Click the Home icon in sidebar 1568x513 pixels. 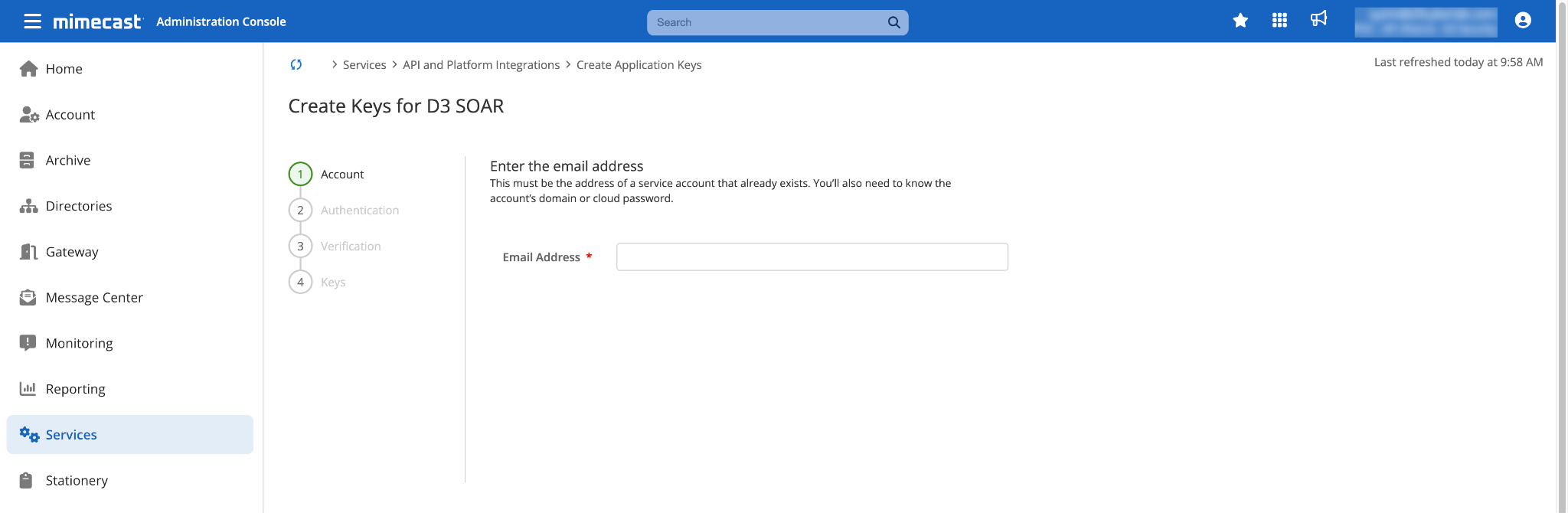29,69
